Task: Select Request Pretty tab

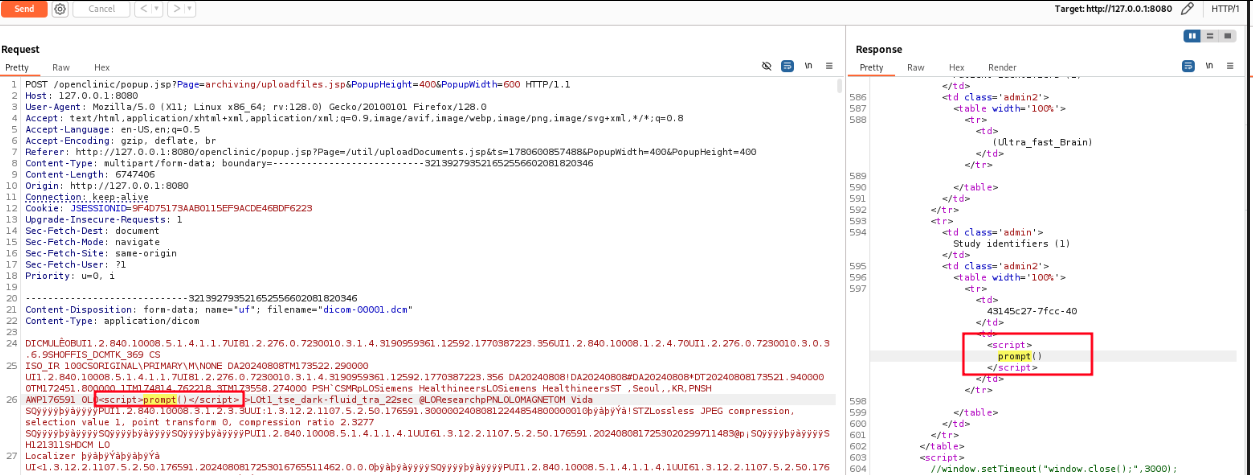Action: click(x=17, y=67)
